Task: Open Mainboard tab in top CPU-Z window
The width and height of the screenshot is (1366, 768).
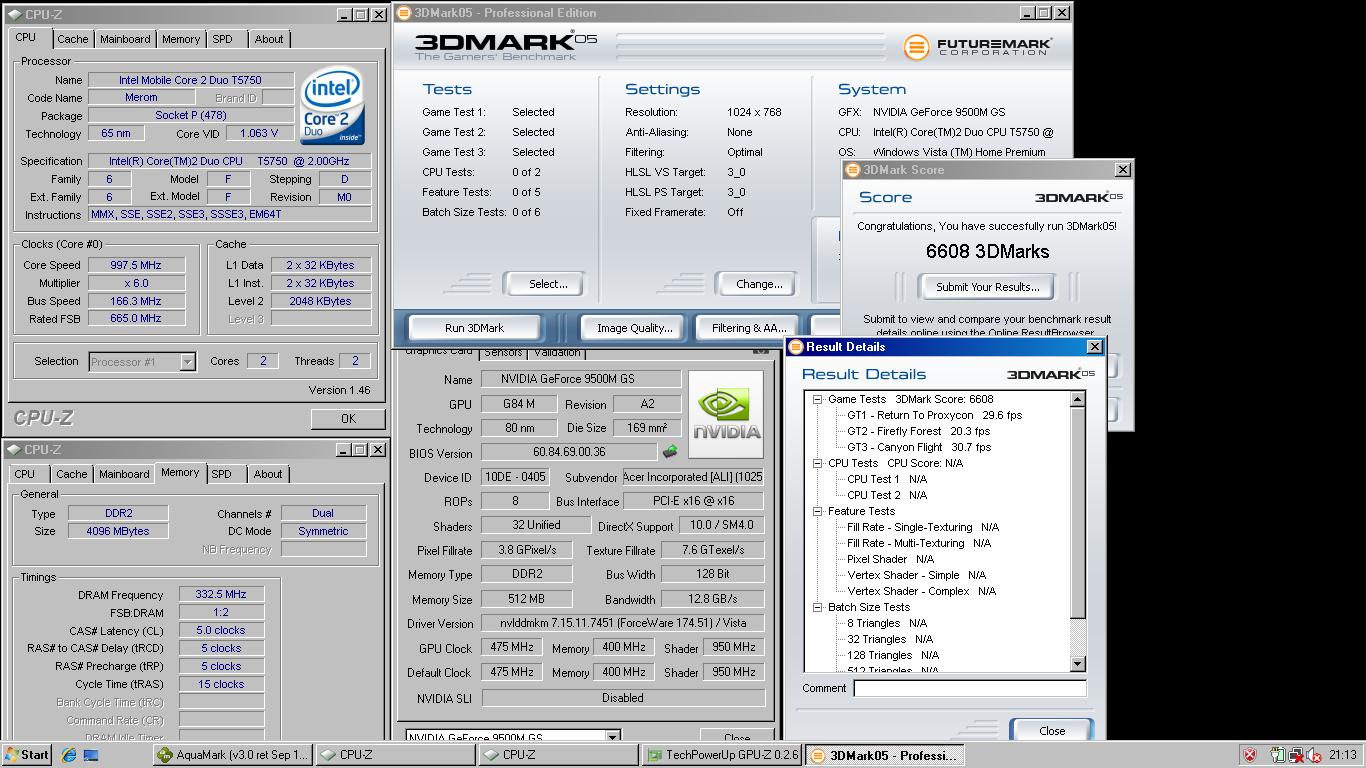Action: 125,39
